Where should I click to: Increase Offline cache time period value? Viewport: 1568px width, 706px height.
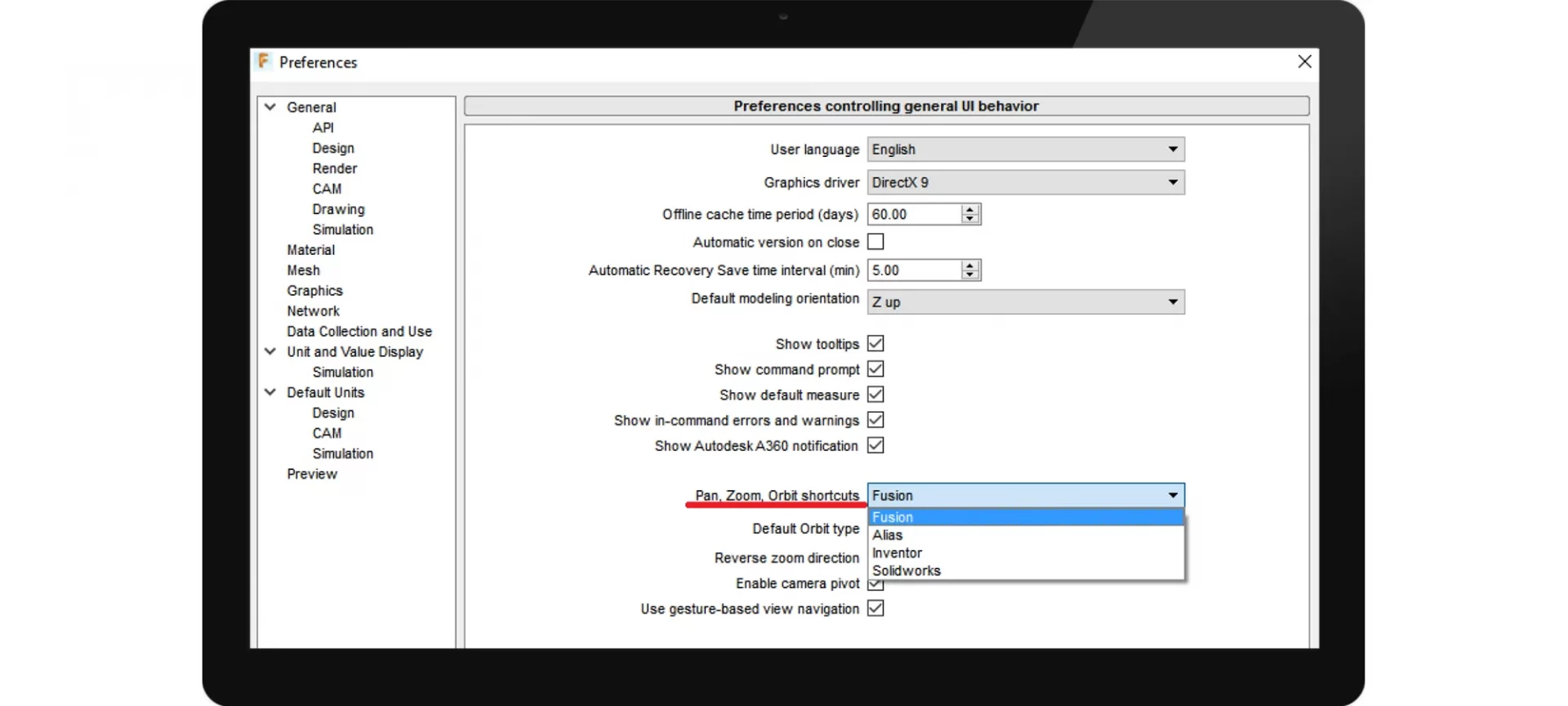pyautogui.click(x=970, y=209)
